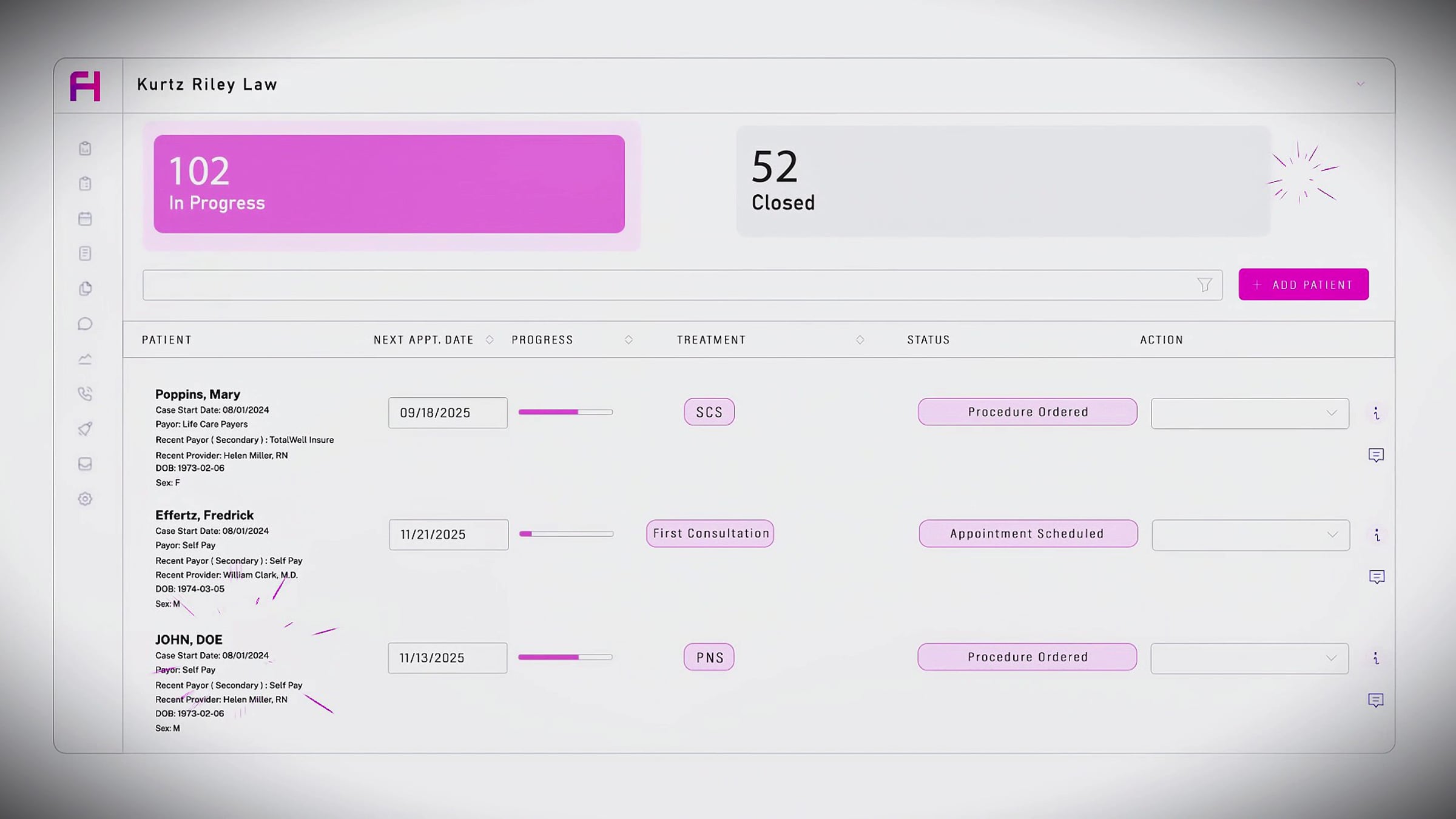This screenshot has width=1456, height=819.
Task: Click the Procedure Ordered status for Mary Poppins
Action: (1027, 412)
